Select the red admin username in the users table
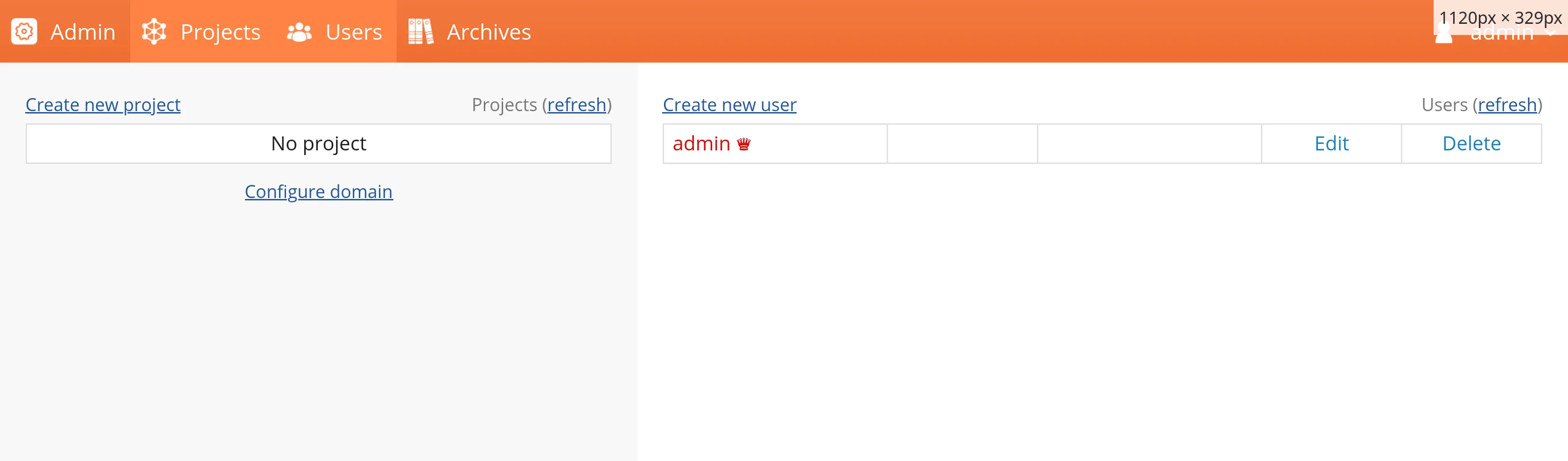 click(701, 144)
